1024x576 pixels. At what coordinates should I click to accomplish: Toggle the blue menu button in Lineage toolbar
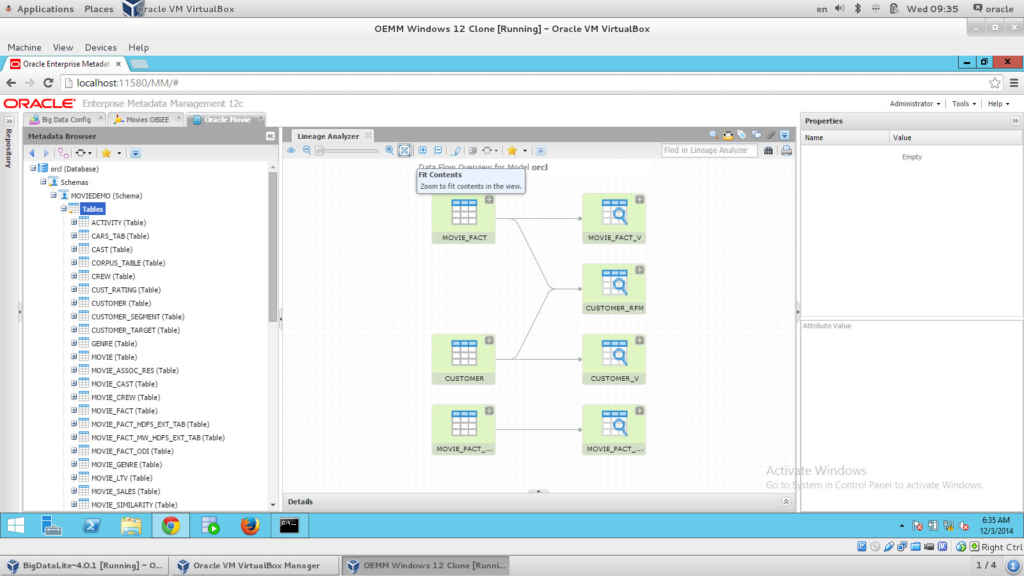pos(541,151)
